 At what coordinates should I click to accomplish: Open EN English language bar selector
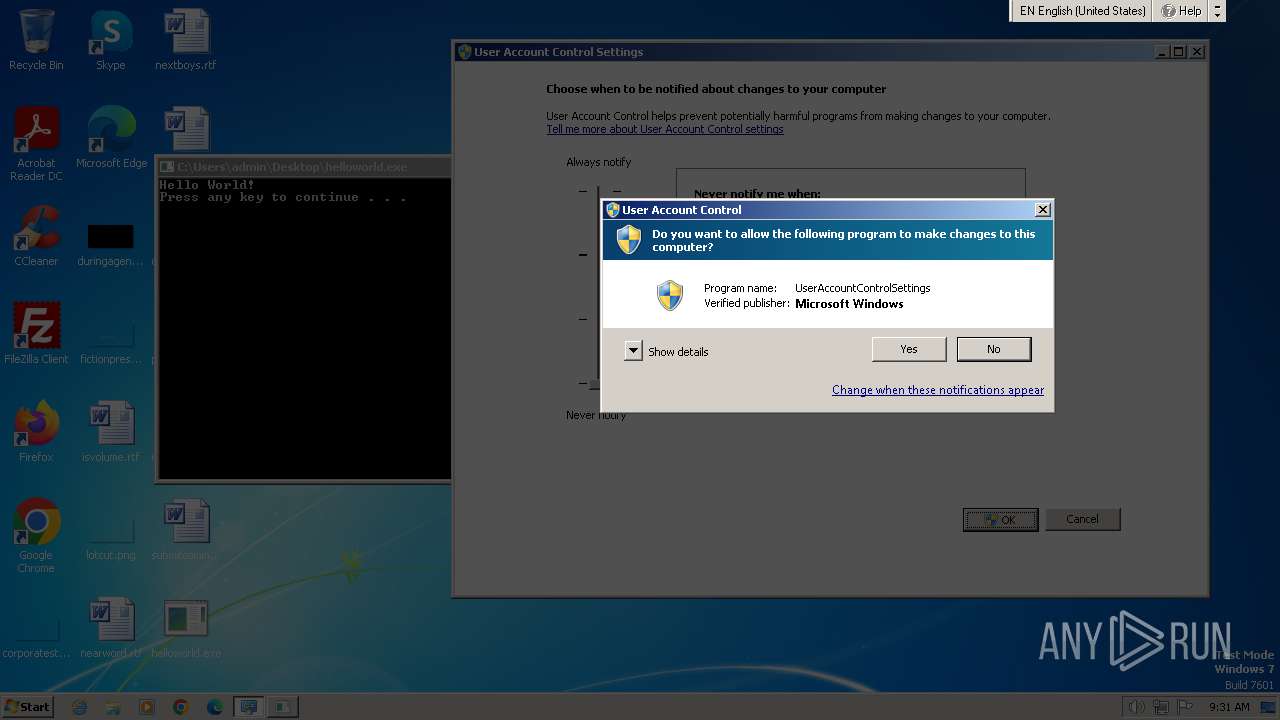[1083, 11]
